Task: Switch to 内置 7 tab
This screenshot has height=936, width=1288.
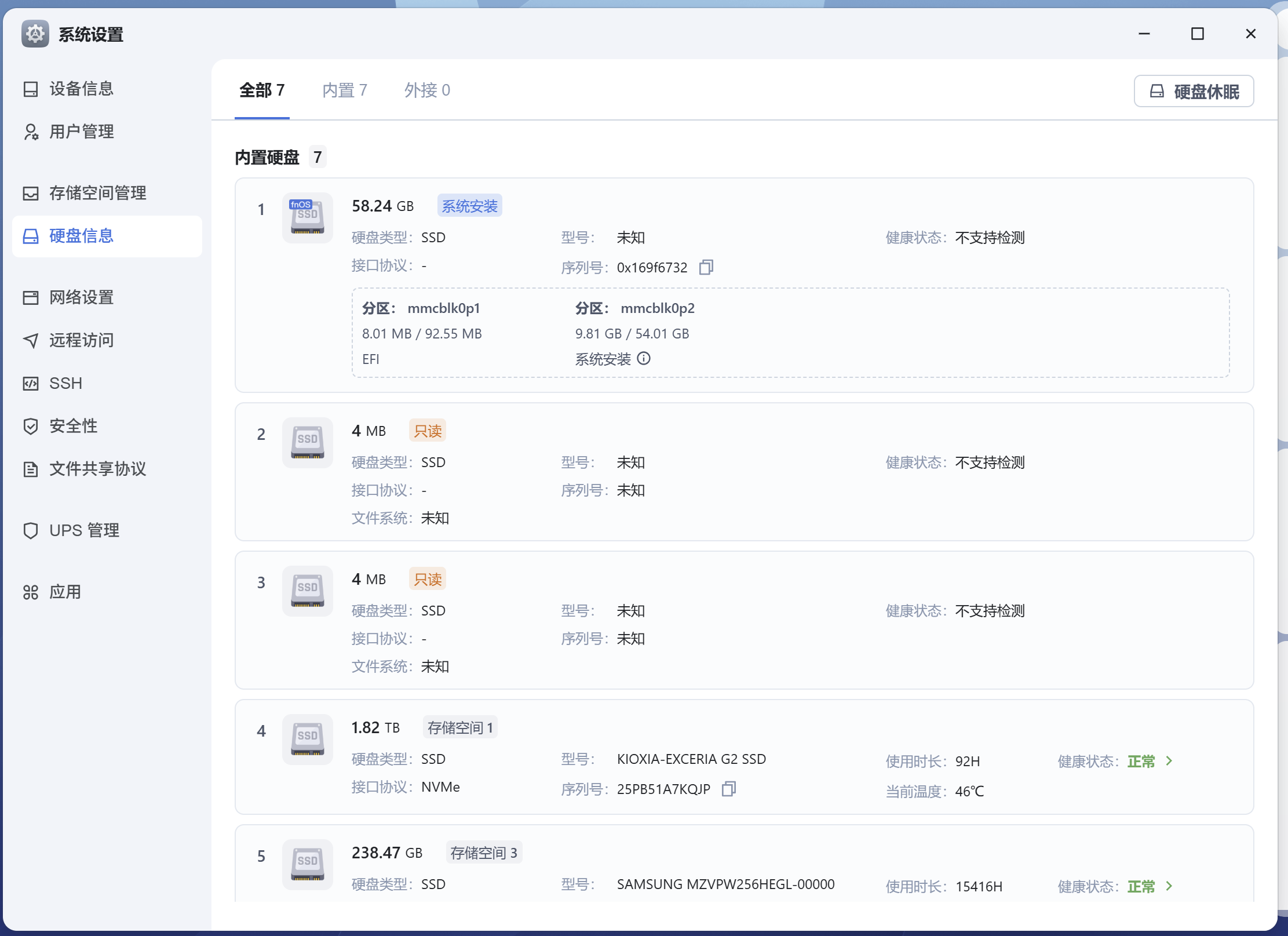Action: [345, 90]
